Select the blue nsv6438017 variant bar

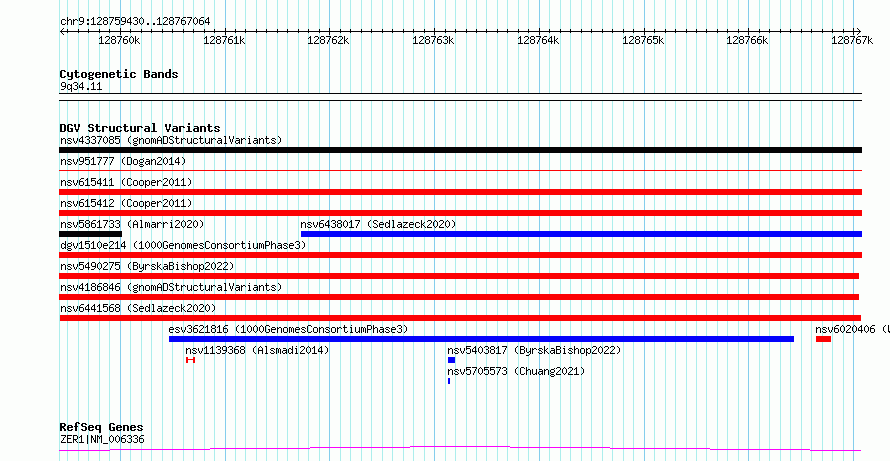click(x=581, y=234)
